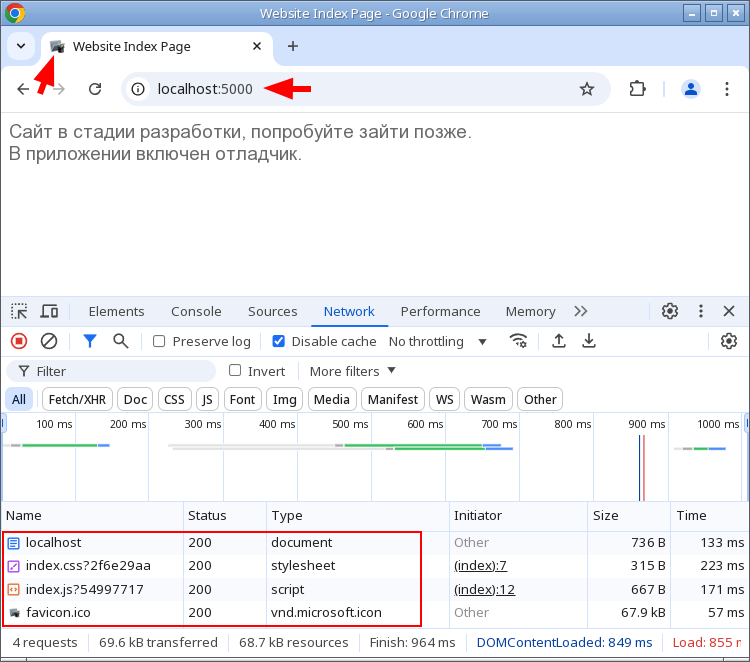Screen dimensions: 750x662
Task: Open the tab search dropdown chevron
Action: tap(21, 46)
